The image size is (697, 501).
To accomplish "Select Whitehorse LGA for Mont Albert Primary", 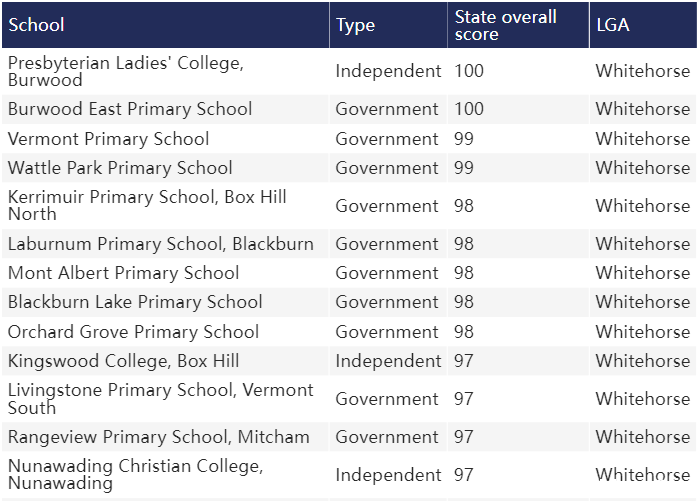I will (643, 273).
